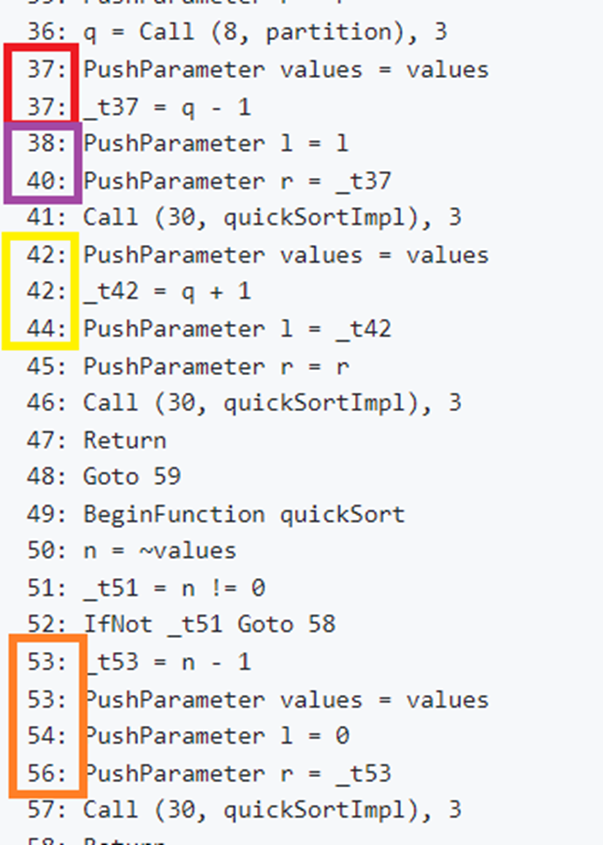Click line 56 "PushParameter r = _t53"
Screen dimensions: 603x845
[237, 773]
